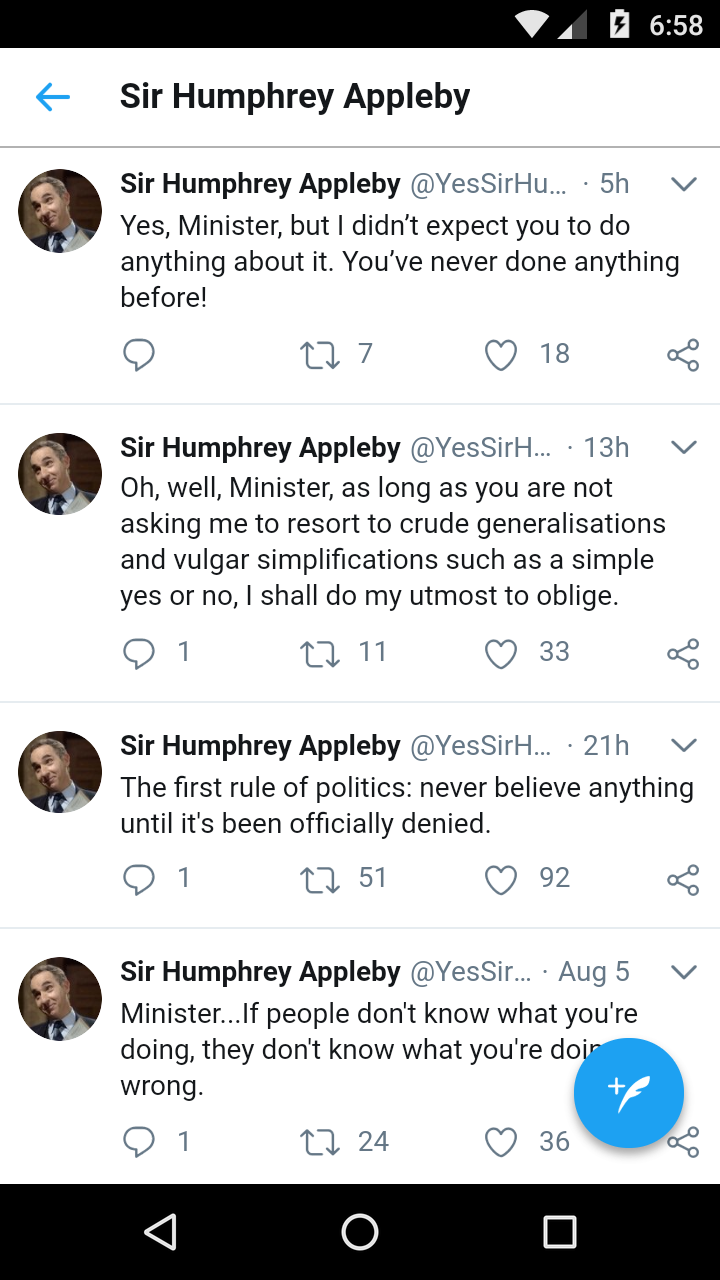720x1280 pixels.
Task: Compose a new tweet with the floating feather button
Action: click(x=628, y=1093)
